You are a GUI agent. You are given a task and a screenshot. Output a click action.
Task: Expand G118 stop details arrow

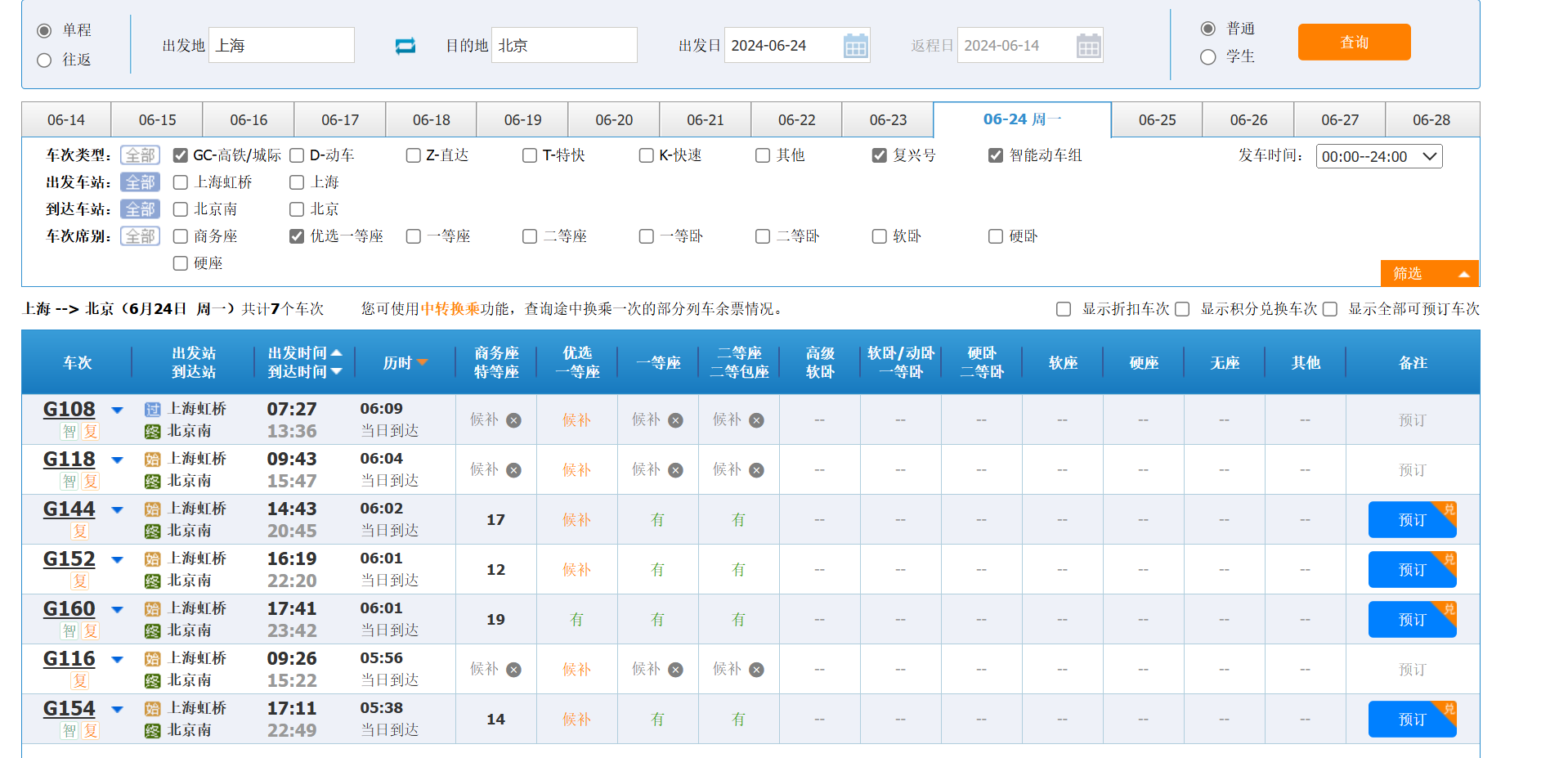click(x=117, y=460)
